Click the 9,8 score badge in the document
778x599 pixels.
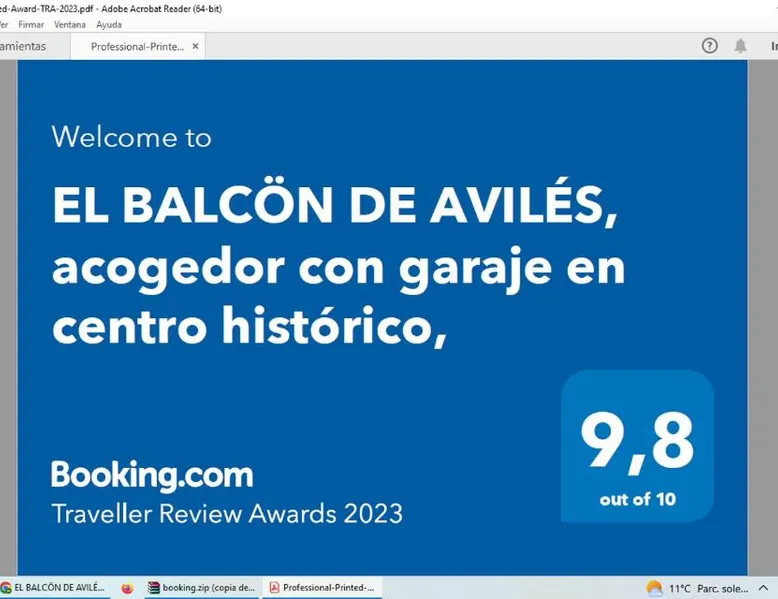[x=637, y=446]
